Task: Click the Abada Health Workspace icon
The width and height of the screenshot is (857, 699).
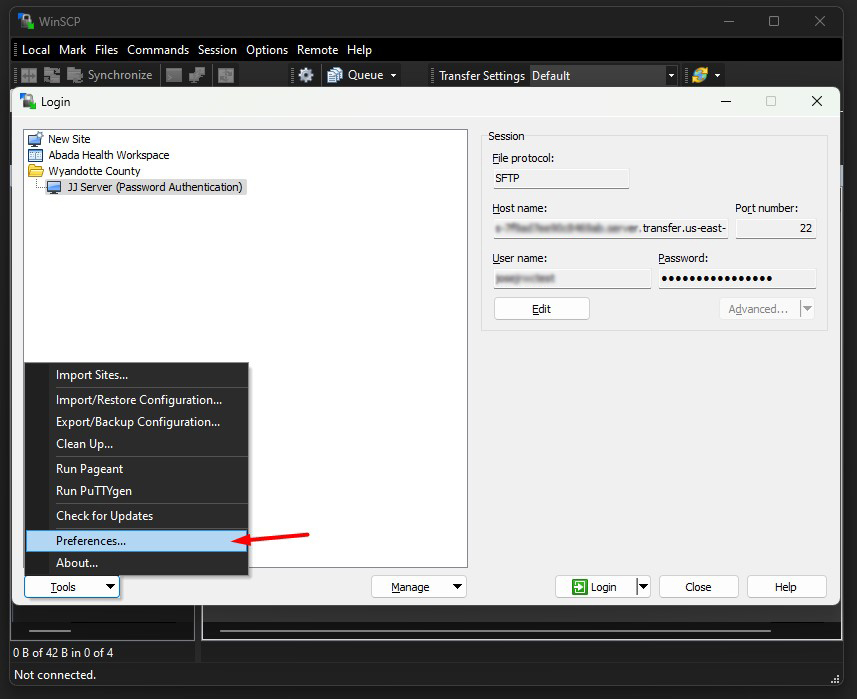Action: (x=36, y=155)
